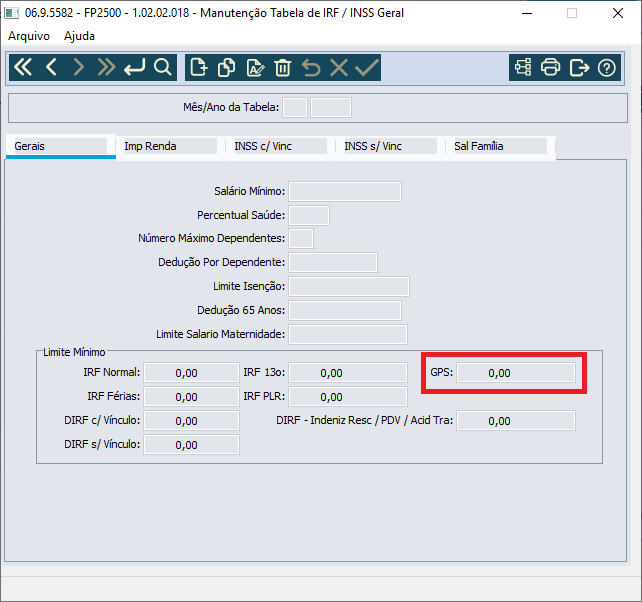Open the Ajuda menu

[x=79, y=36]
